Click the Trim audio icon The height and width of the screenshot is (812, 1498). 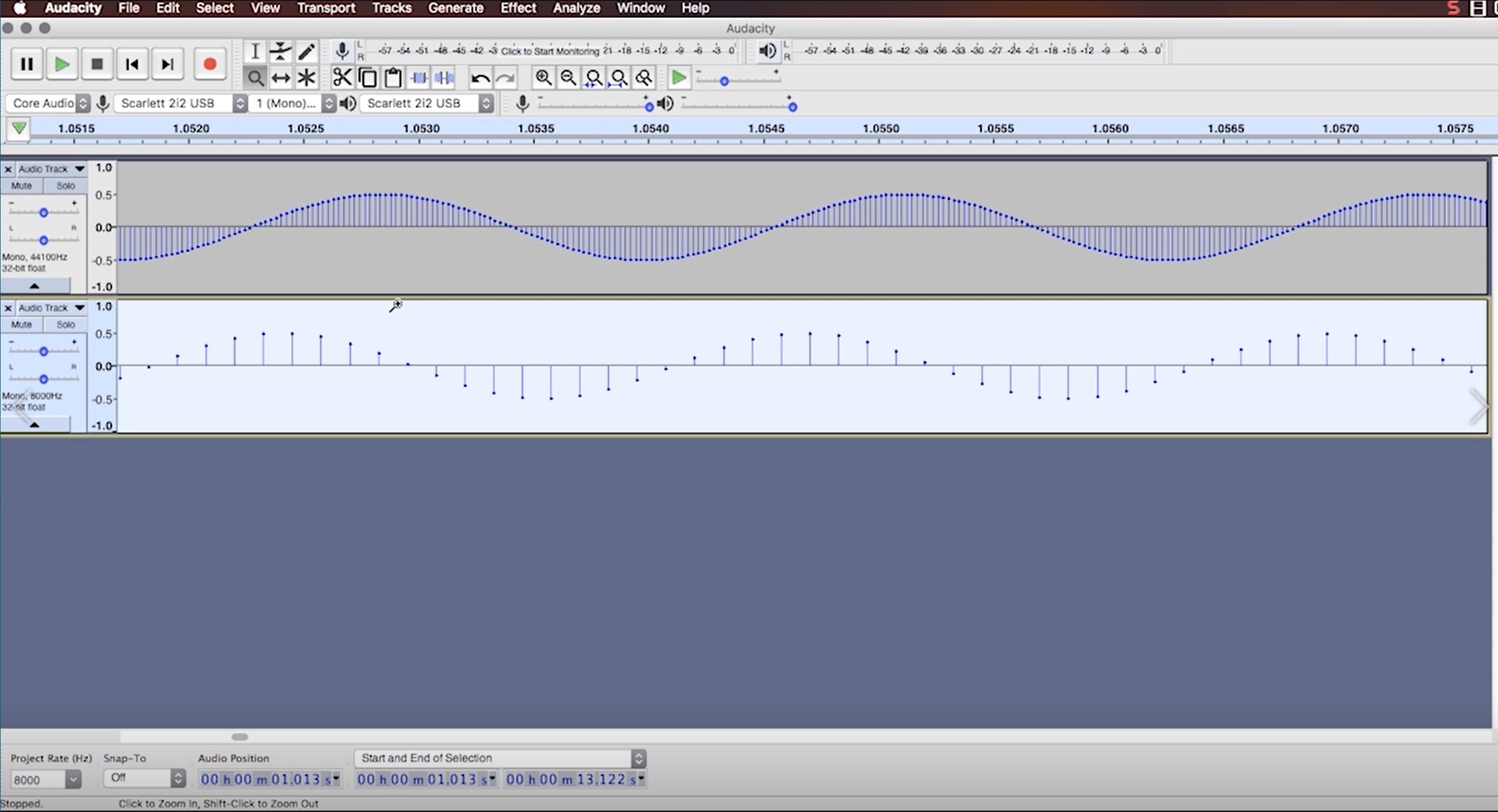(419, 78)
